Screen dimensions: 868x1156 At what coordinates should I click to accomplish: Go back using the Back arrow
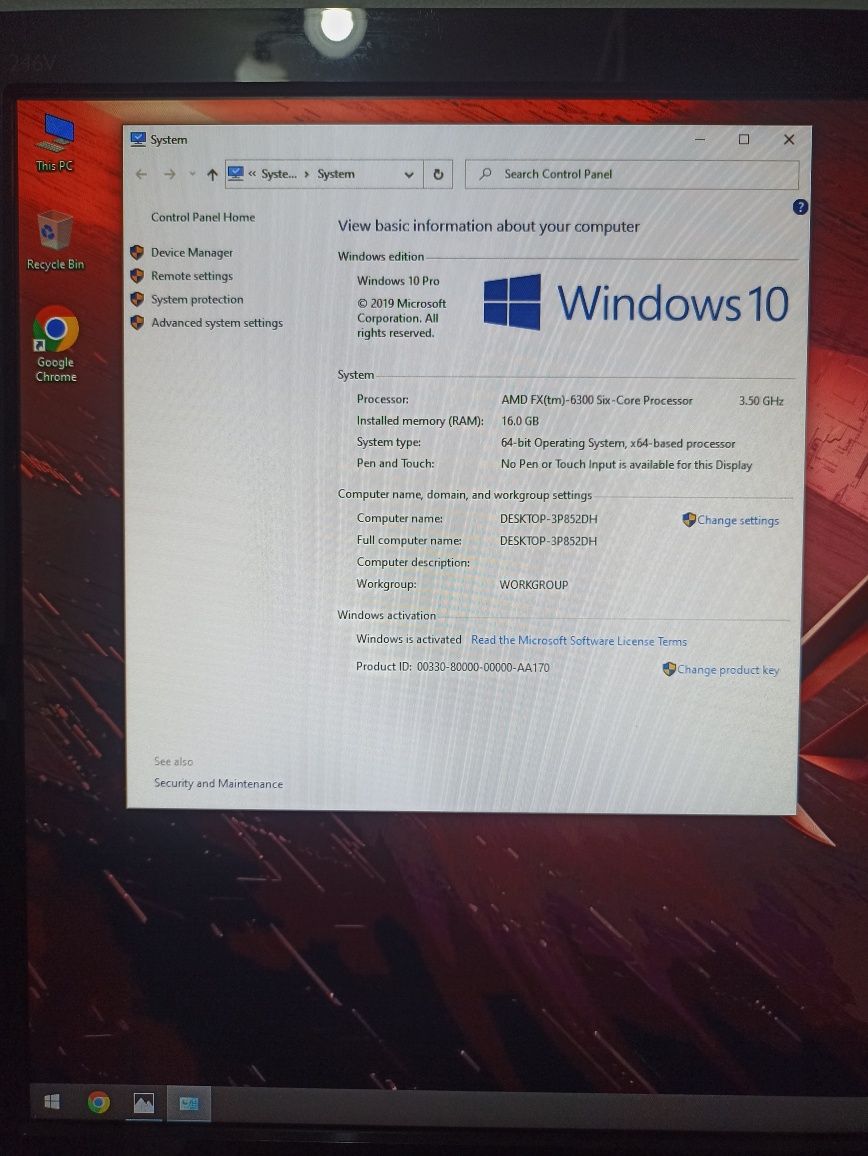142,175
